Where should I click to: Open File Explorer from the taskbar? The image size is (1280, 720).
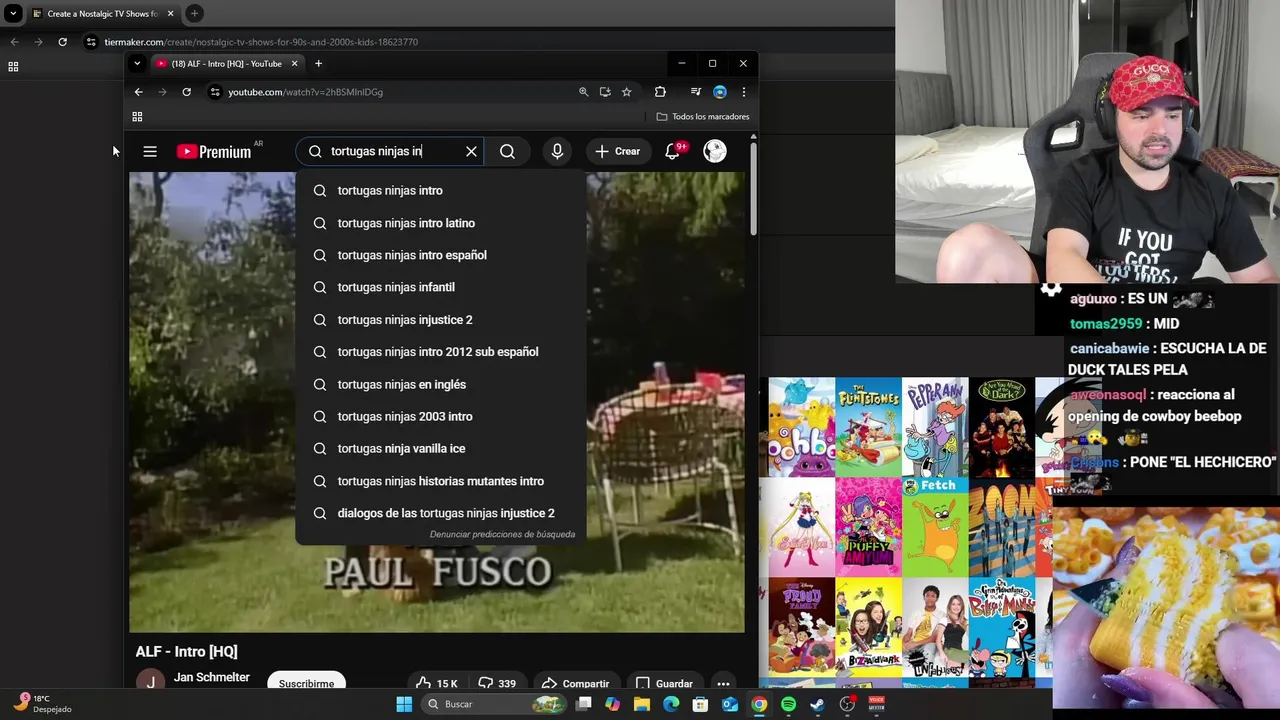(642, 704)
